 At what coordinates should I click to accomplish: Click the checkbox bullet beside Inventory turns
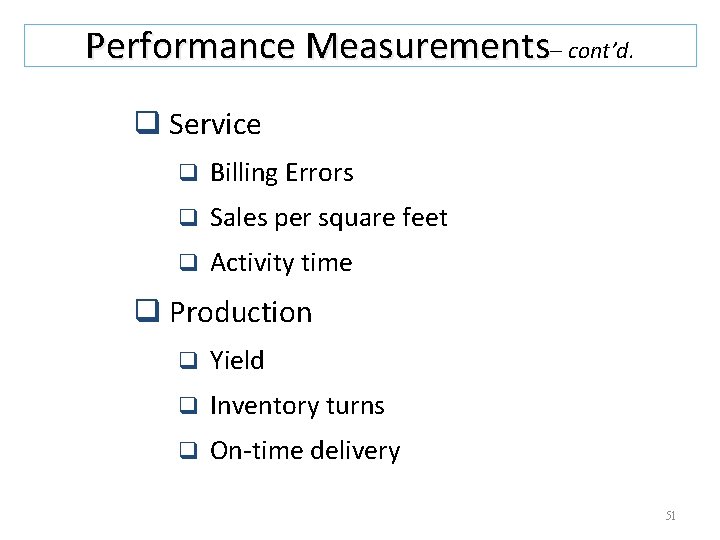(x=188, y=405)
